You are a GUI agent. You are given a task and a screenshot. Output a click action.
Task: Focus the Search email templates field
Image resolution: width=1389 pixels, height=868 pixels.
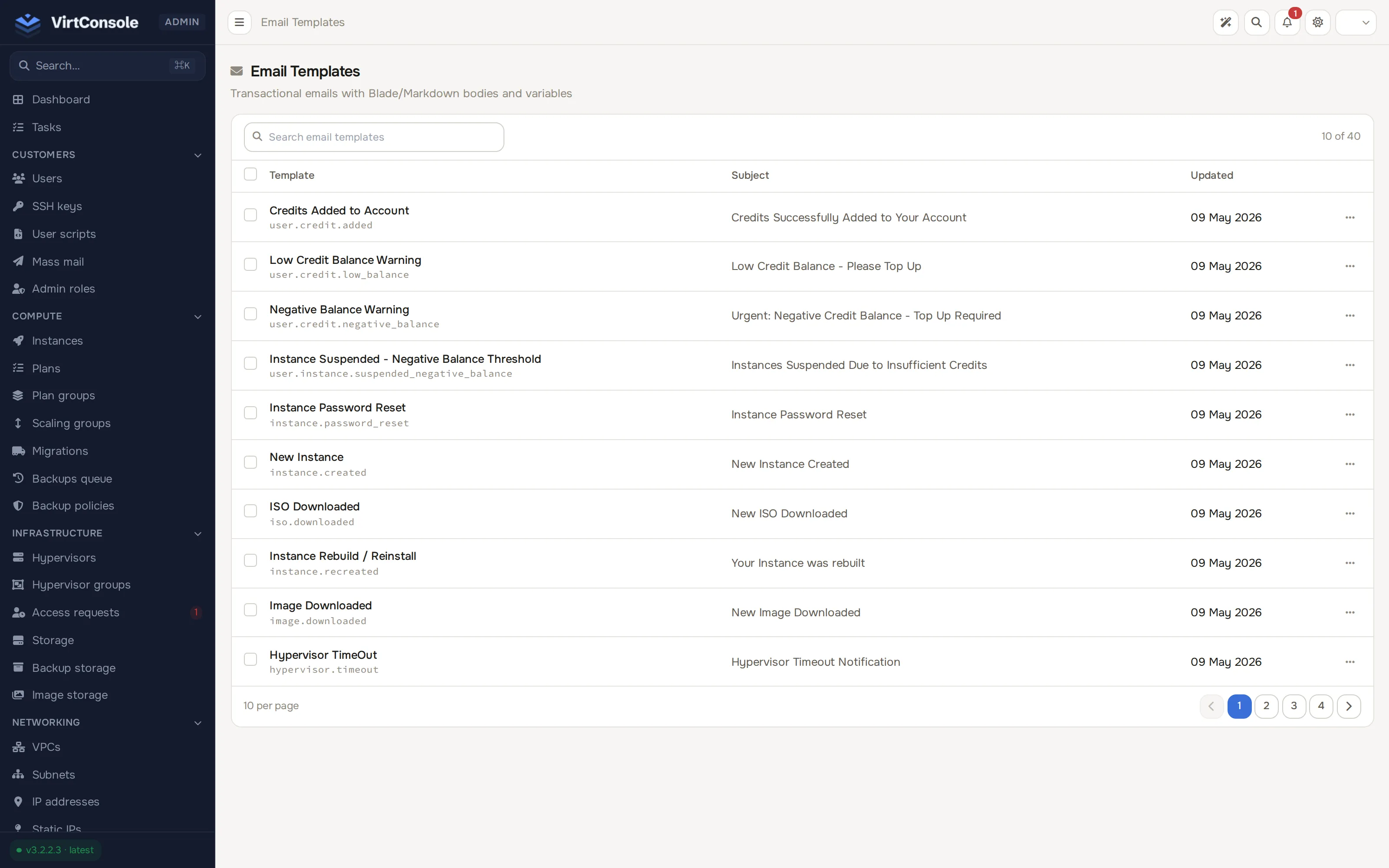point(374,137)
